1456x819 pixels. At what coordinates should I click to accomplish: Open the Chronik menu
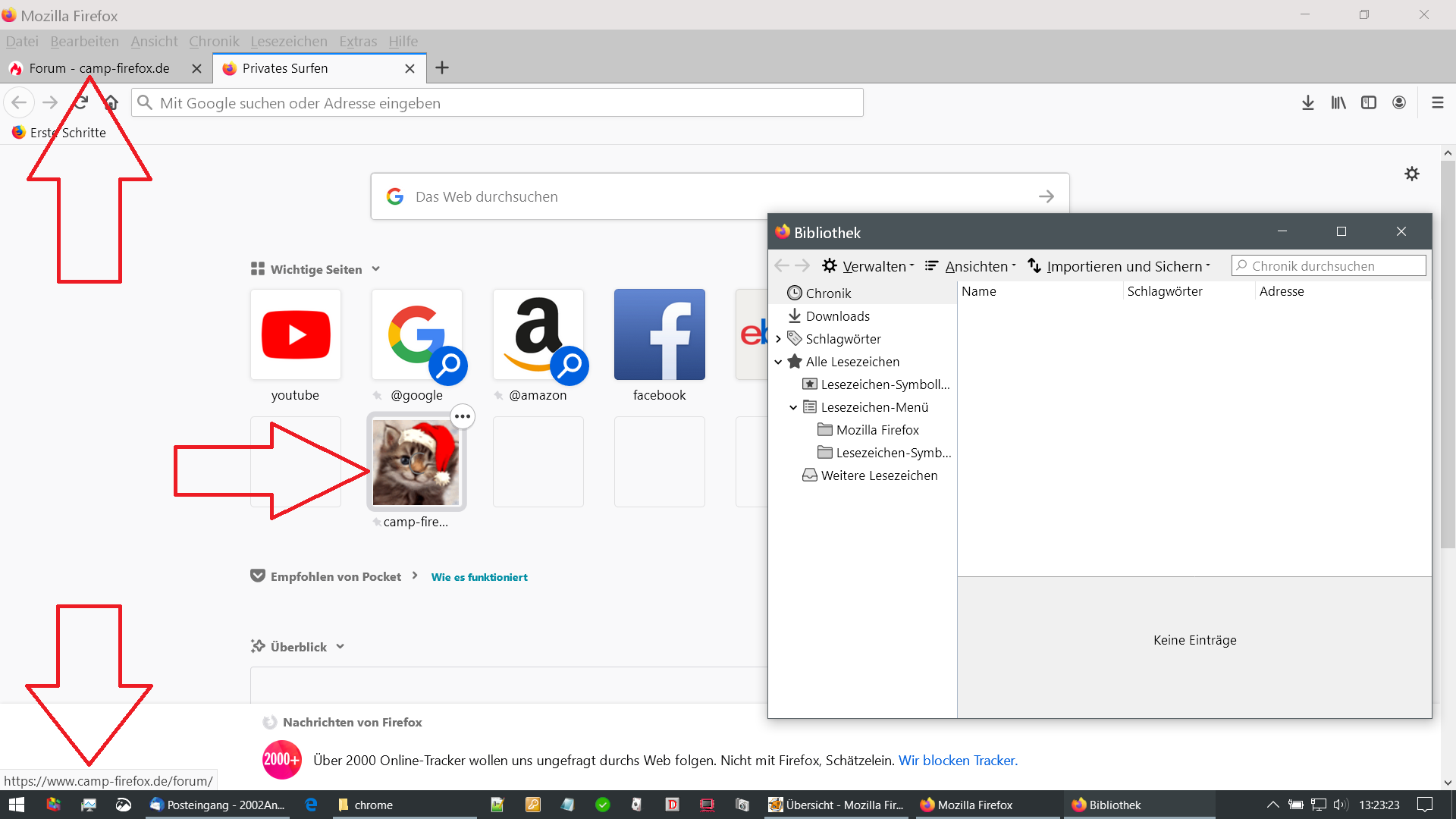click(214, 42)
